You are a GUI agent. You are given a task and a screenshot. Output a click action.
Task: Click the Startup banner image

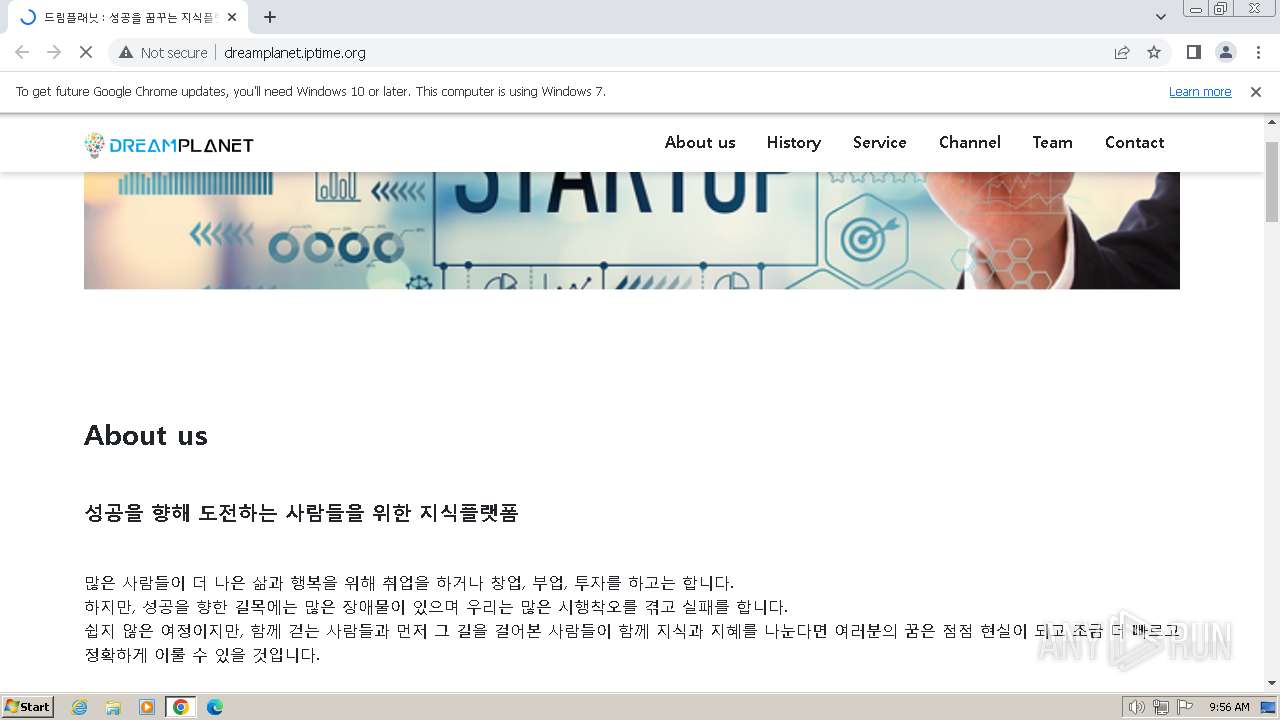[632, 230]
